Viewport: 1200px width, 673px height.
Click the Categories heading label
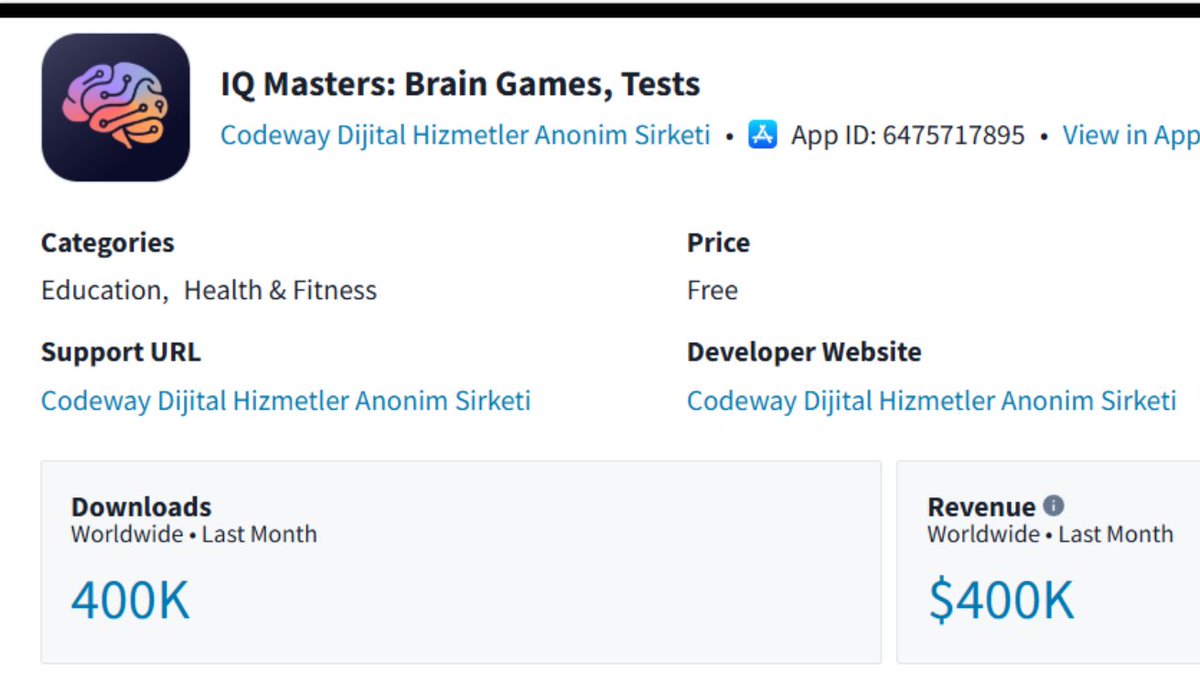[x=107, y=243]
